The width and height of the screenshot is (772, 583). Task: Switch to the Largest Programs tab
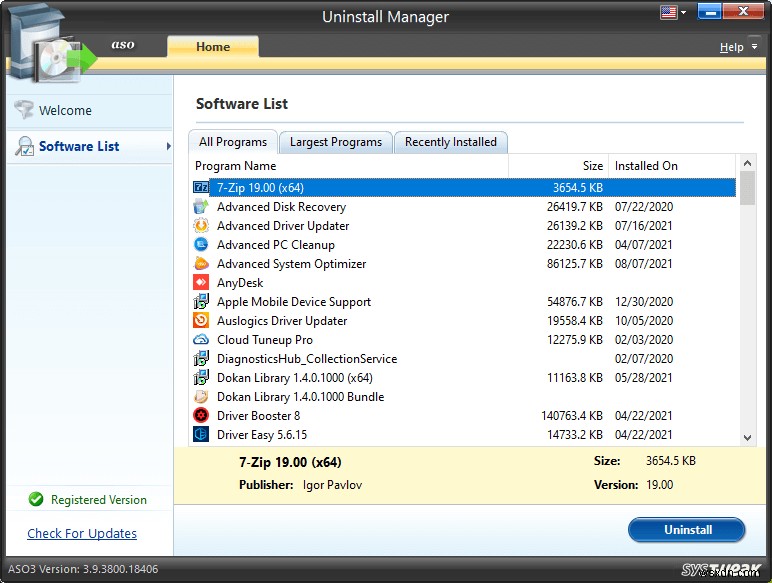pyautogui.click(x=335, y=142)
